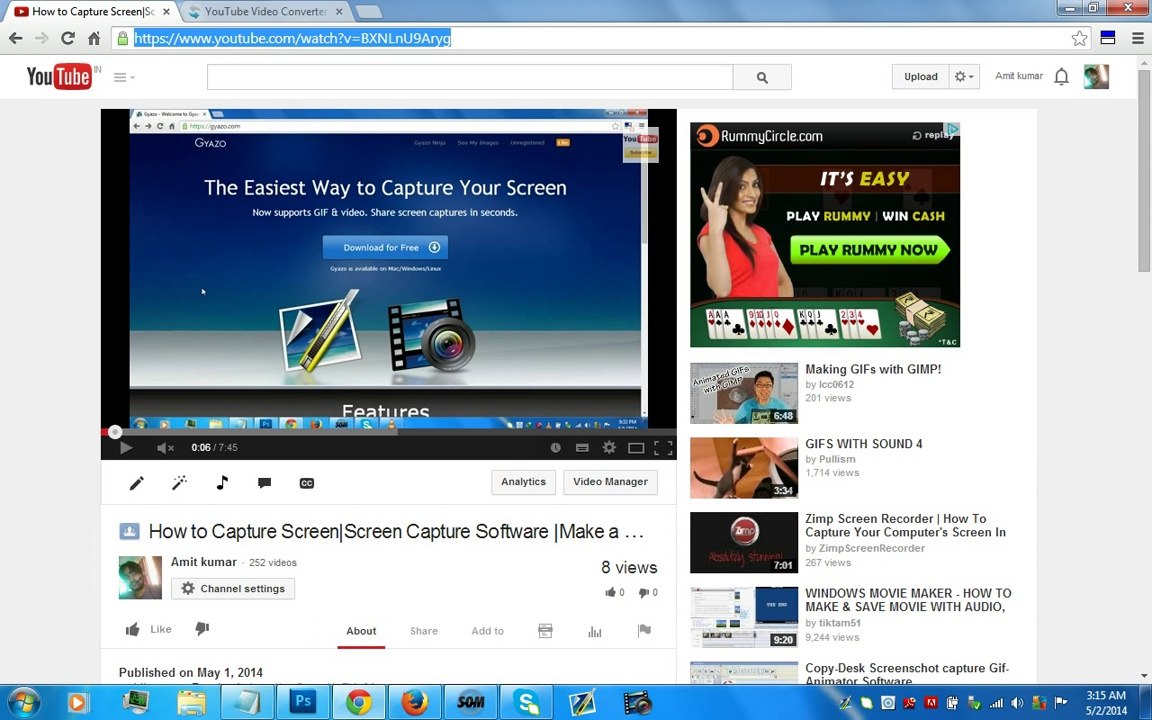Click the taskbar clock
1152x720 pixels.
(x=1106, y=703)
